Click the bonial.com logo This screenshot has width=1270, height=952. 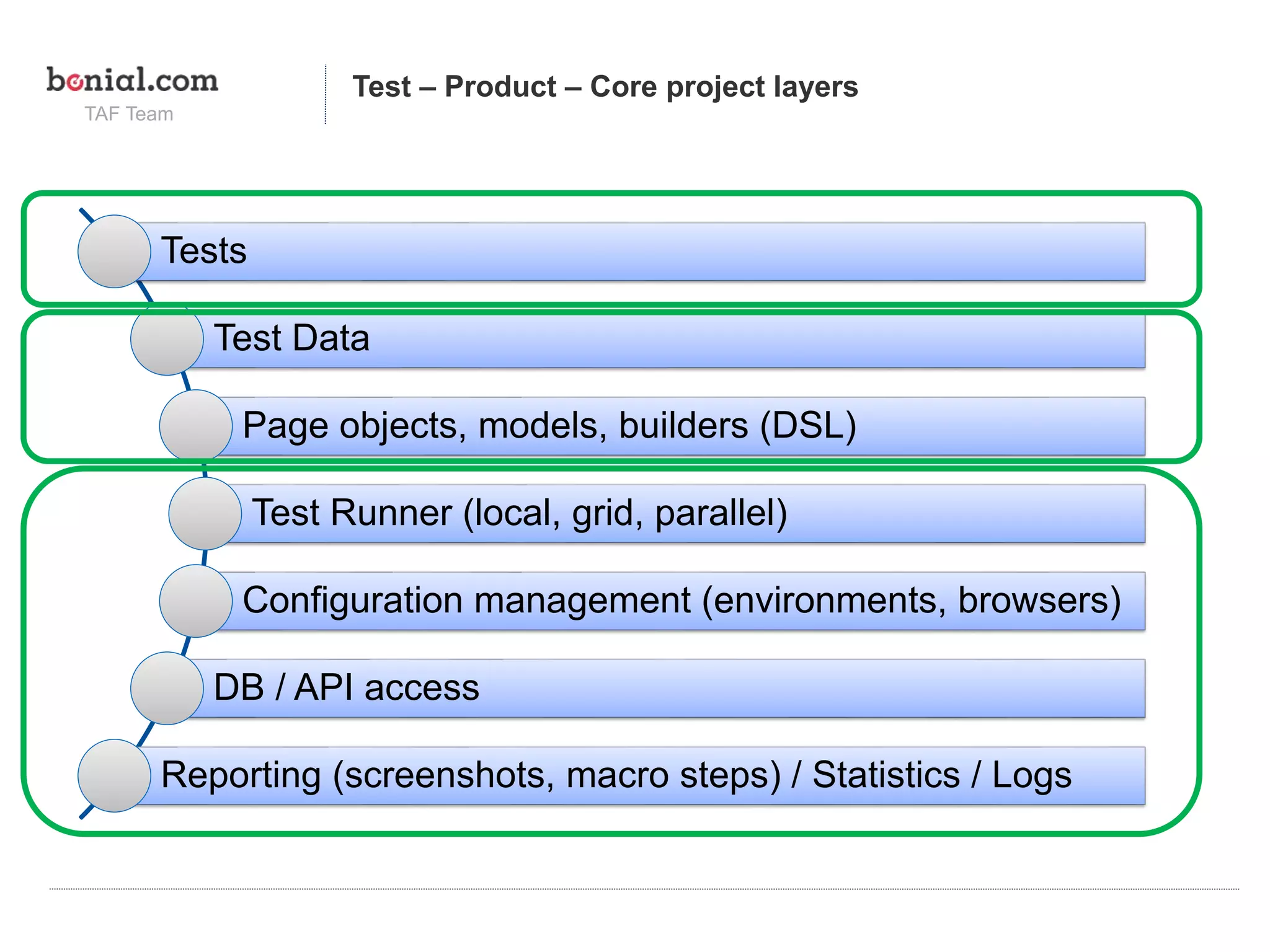pyautogui.click(x=132, y=80)
